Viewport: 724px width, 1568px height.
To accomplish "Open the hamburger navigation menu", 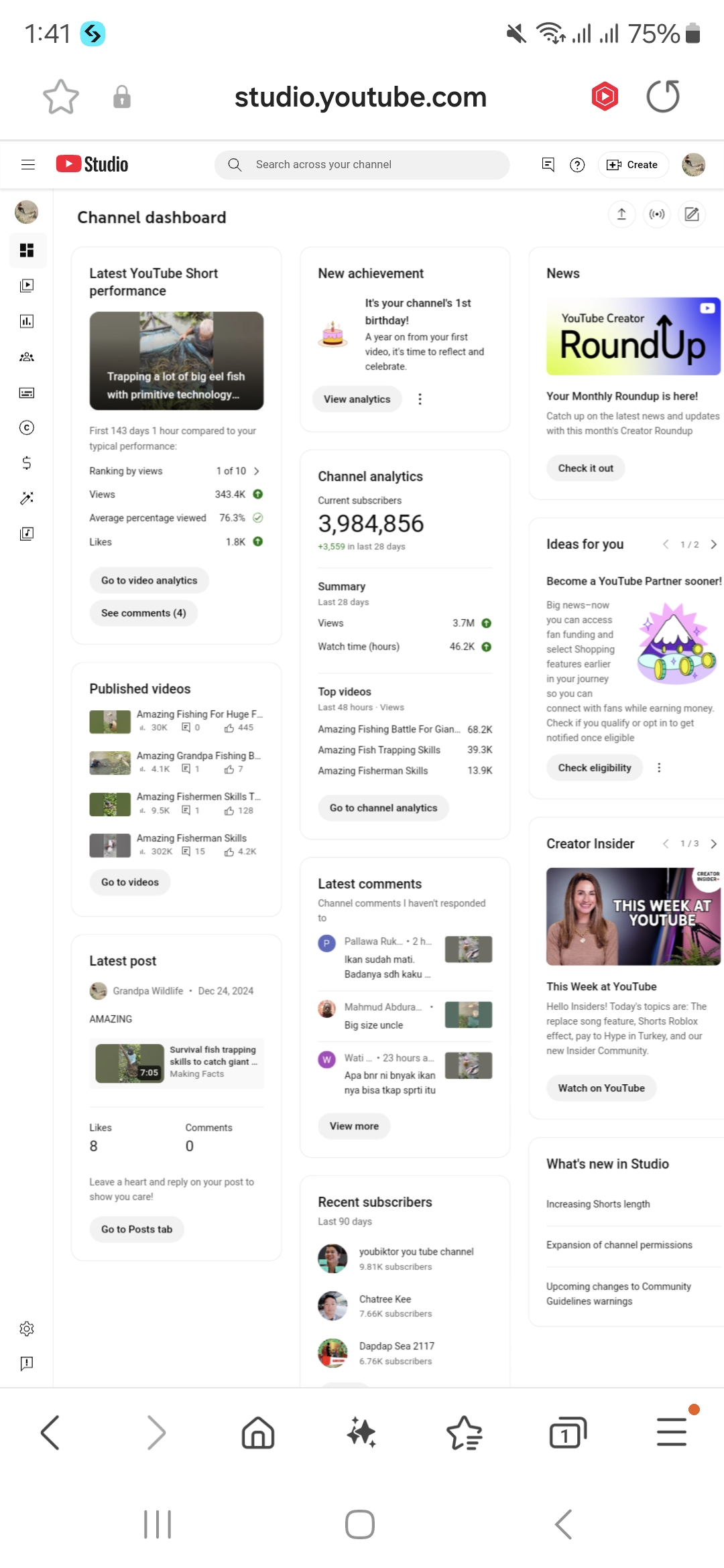I will click(28, 165).
